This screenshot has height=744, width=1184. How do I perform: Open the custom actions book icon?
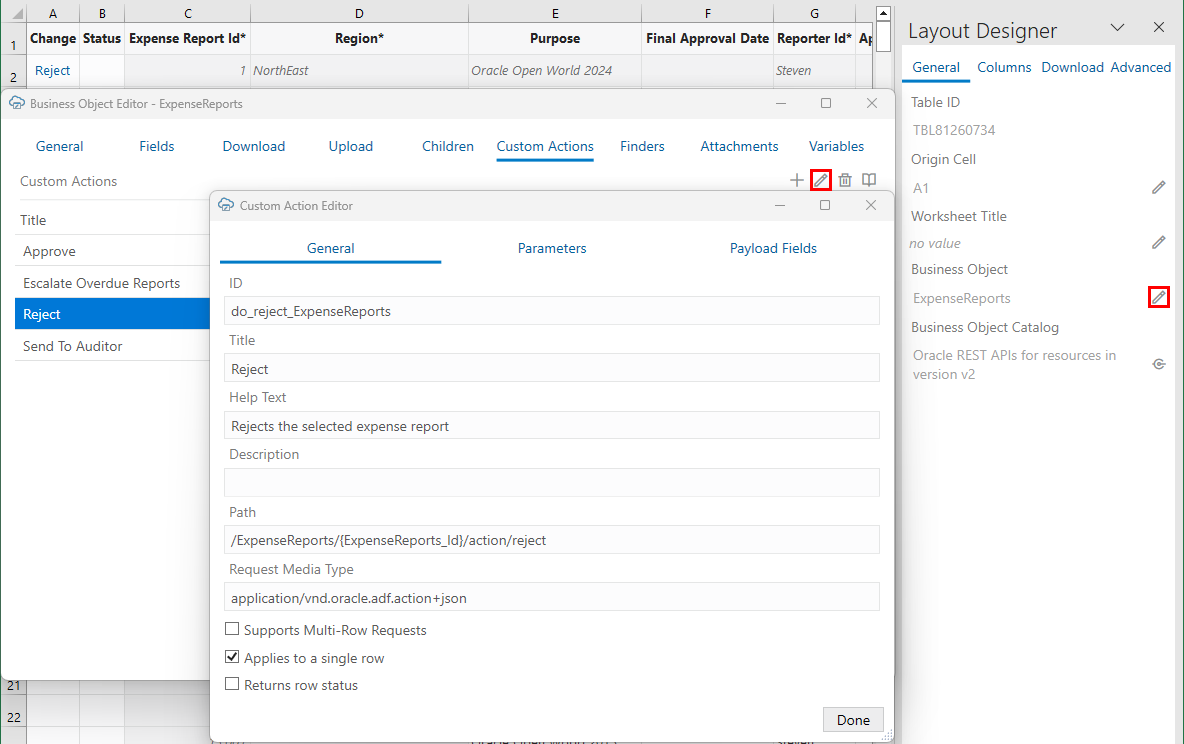coord(869,180)
